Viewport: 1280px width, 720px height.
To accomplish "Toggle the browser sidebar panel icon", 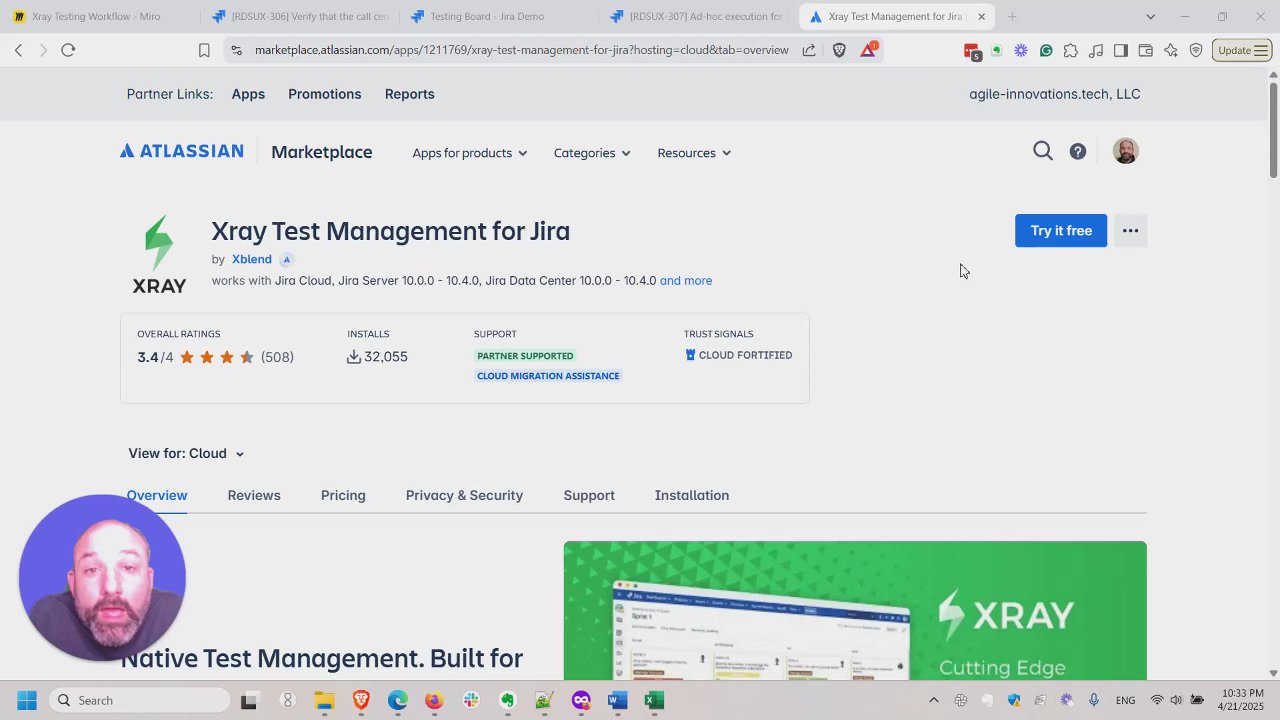I will (x=1121, y=50).
